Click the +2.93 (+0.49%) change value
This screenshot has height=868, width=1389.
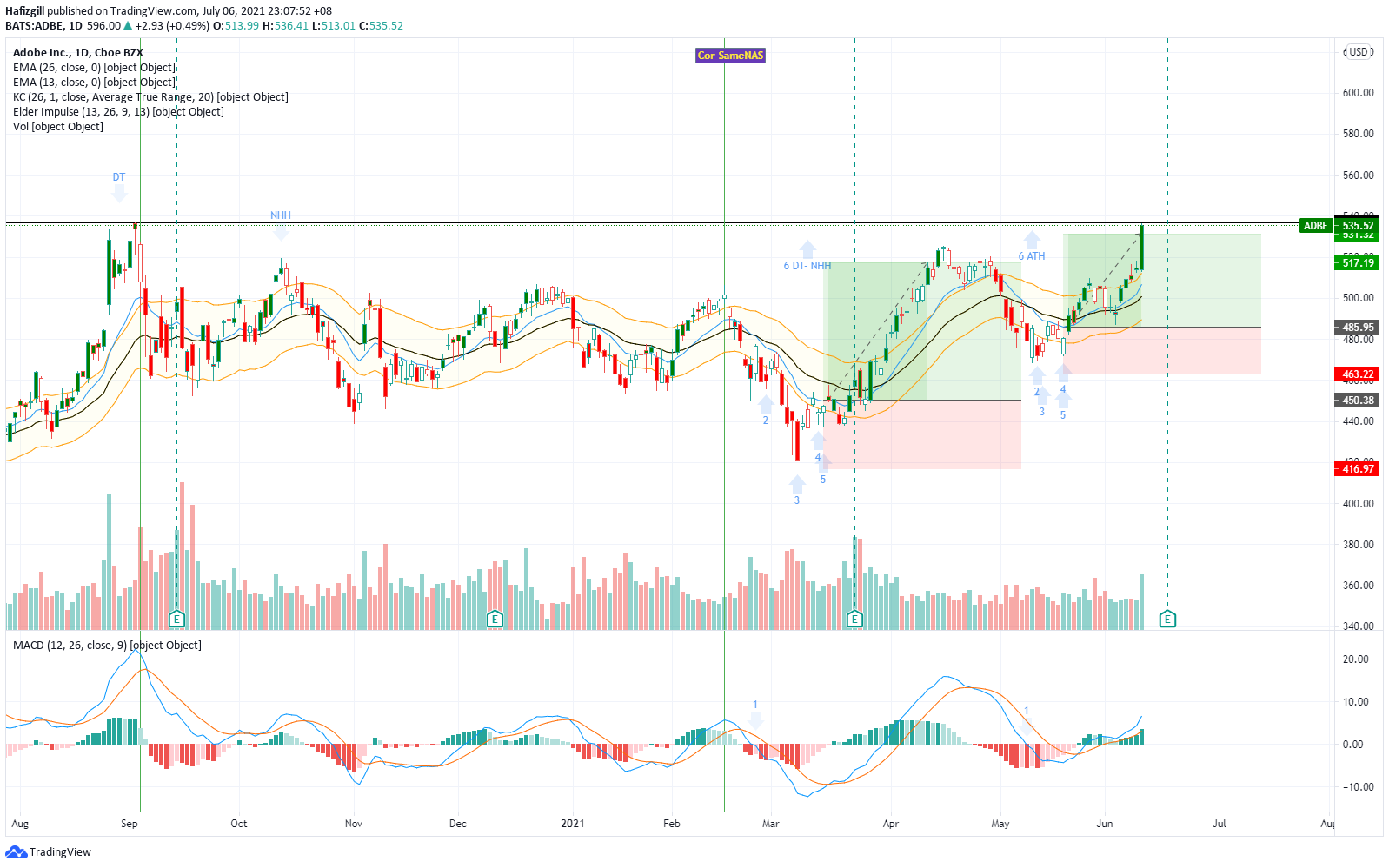[172, 26]
